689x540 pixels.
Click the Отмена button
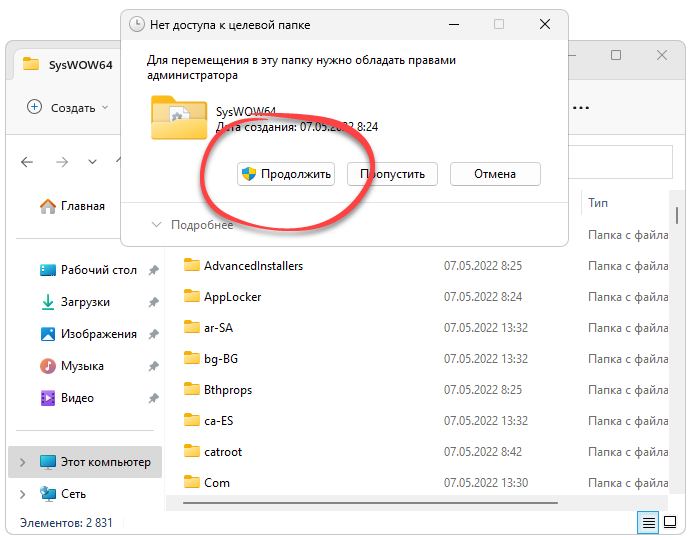pos(495,174)
